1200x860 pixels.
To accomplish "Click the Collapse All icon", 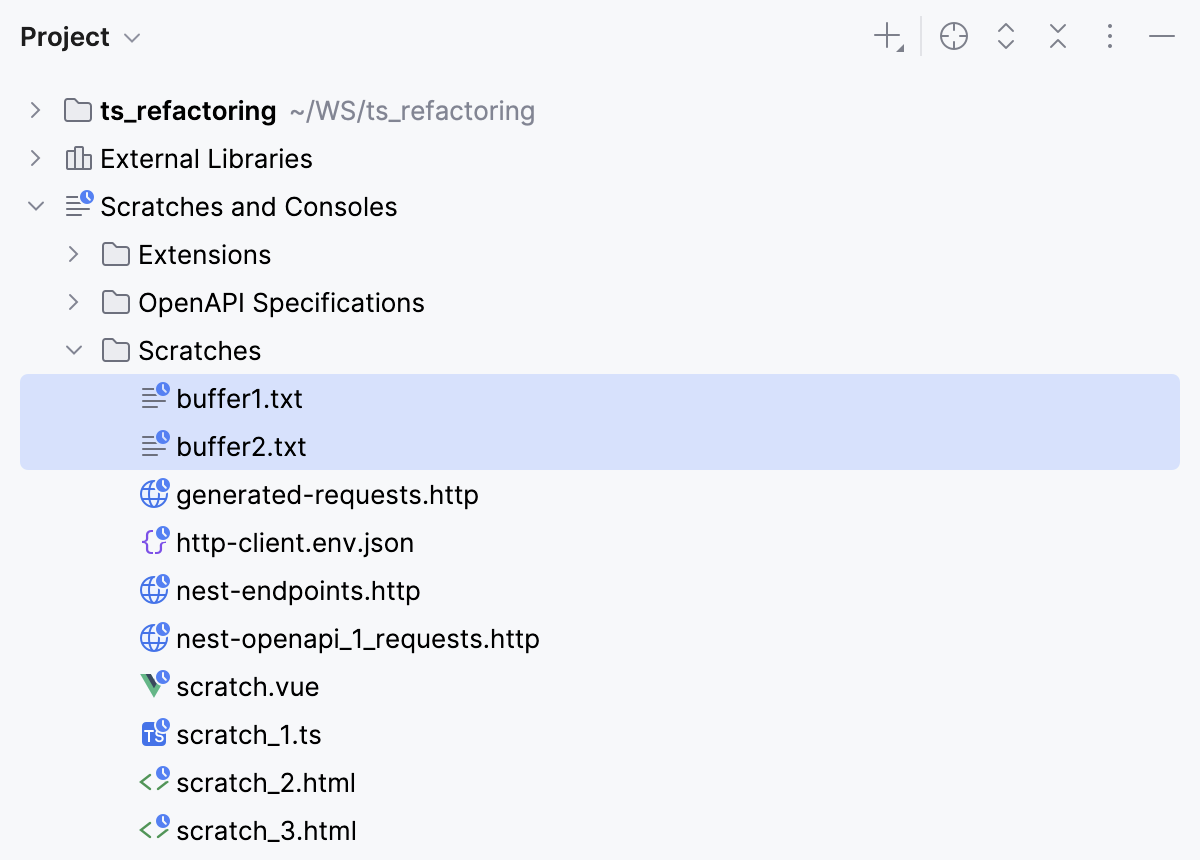I will (x=1058, y=38).
